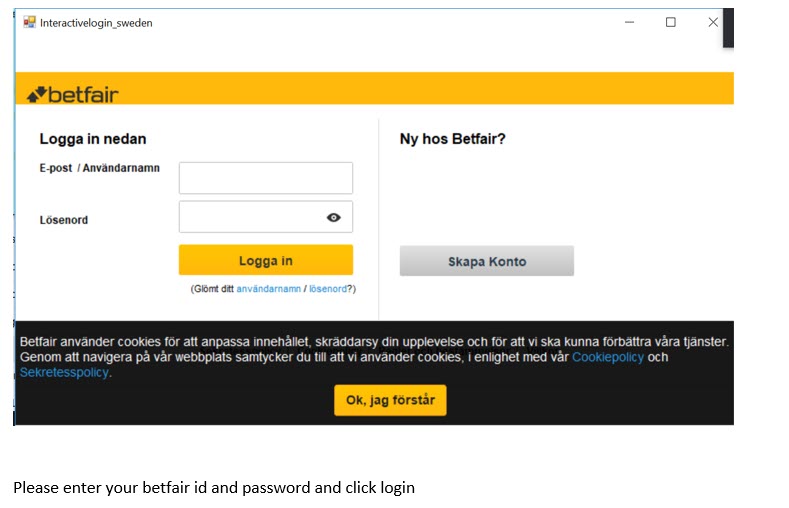This screenshot has height=508, width=789.
Task: Close the Interactivelogin_sweden window
Action: [x=713, y=22]
